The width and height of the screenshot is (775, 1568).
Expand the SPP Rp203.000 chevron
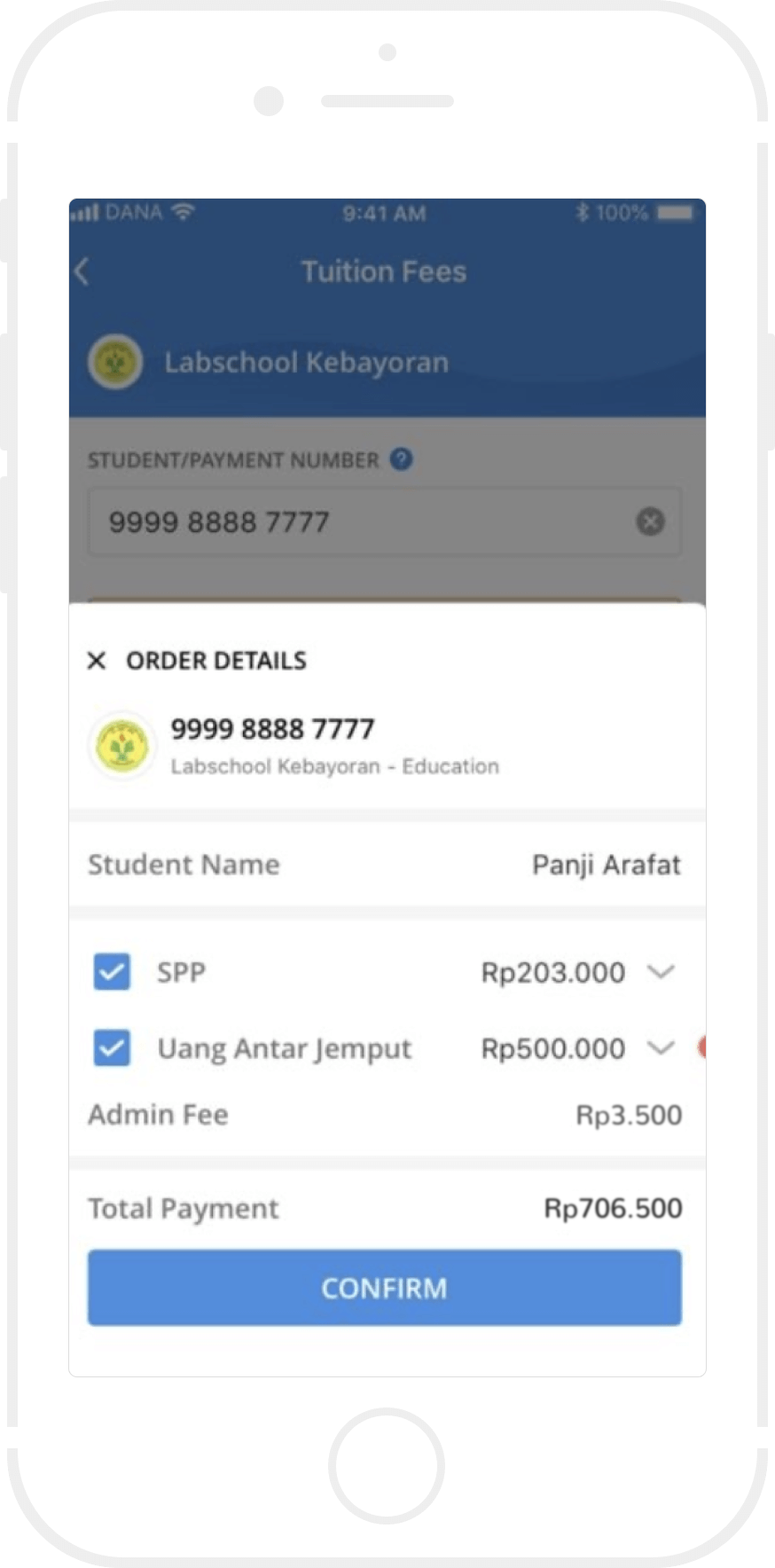[661, 972]
